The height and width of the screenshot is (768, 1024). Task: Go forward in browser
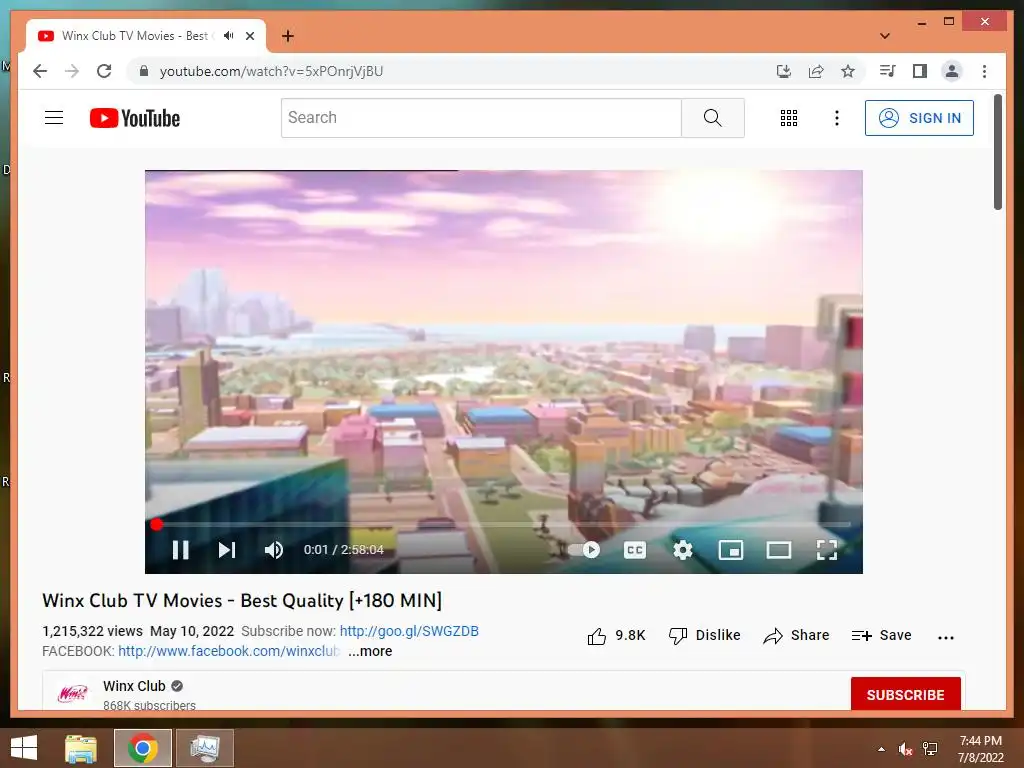(72, 71)
